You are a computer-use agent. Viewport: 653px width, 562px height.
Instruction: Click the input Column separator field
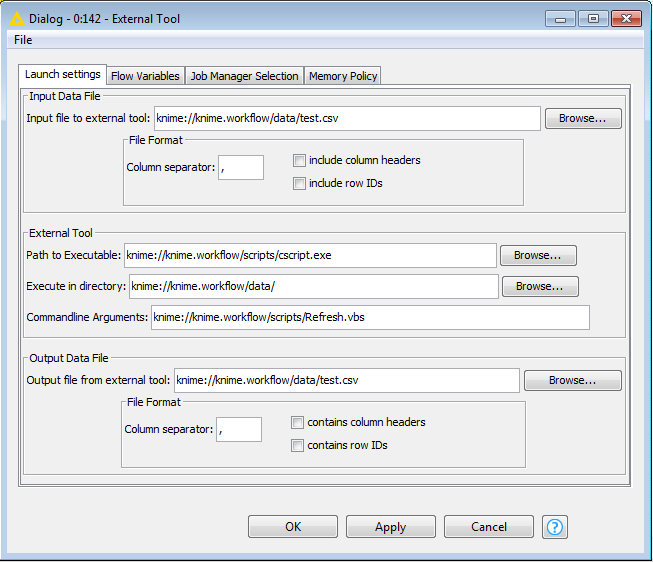[240, 167]
